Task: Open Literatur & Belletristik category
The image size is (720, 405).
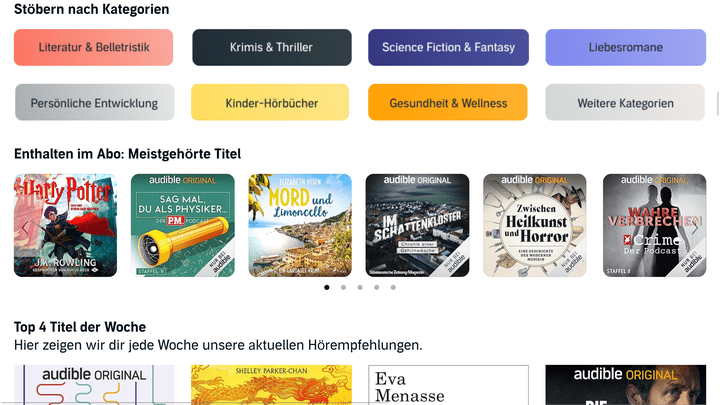Action: tap(94, 47)
